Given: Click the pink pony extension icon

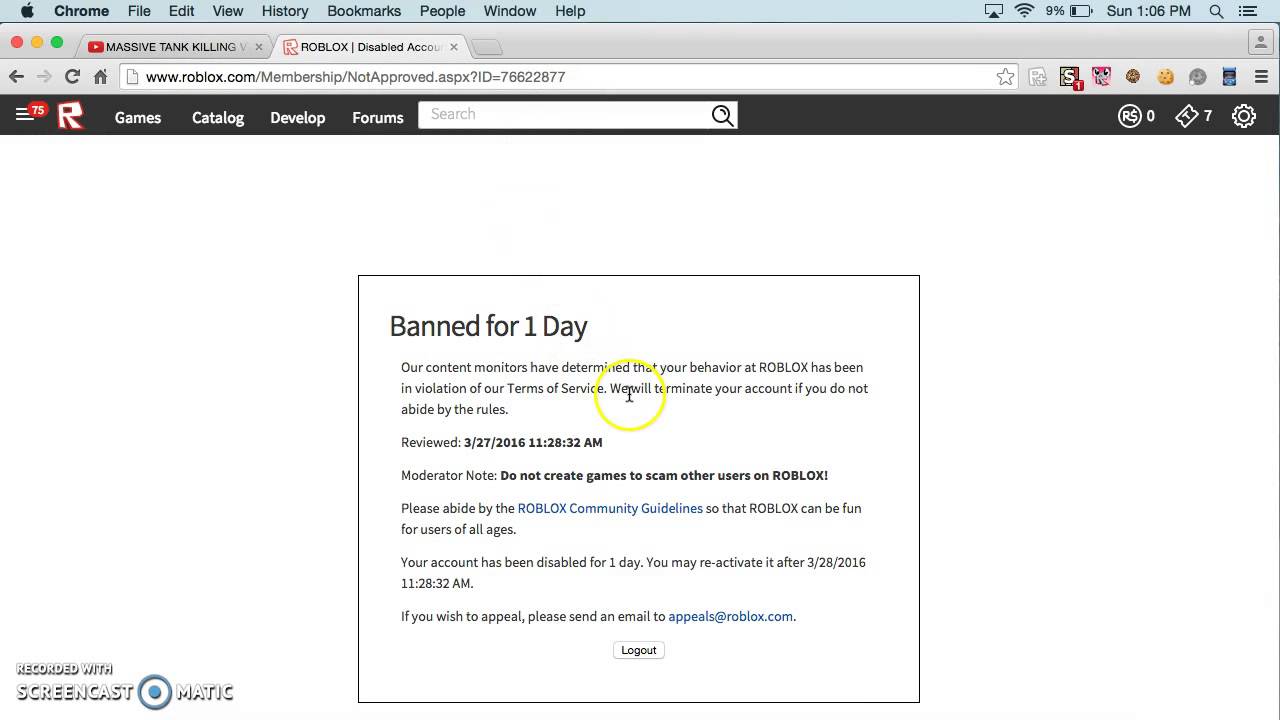Looking at the screenshot, I should point(1101,76).
